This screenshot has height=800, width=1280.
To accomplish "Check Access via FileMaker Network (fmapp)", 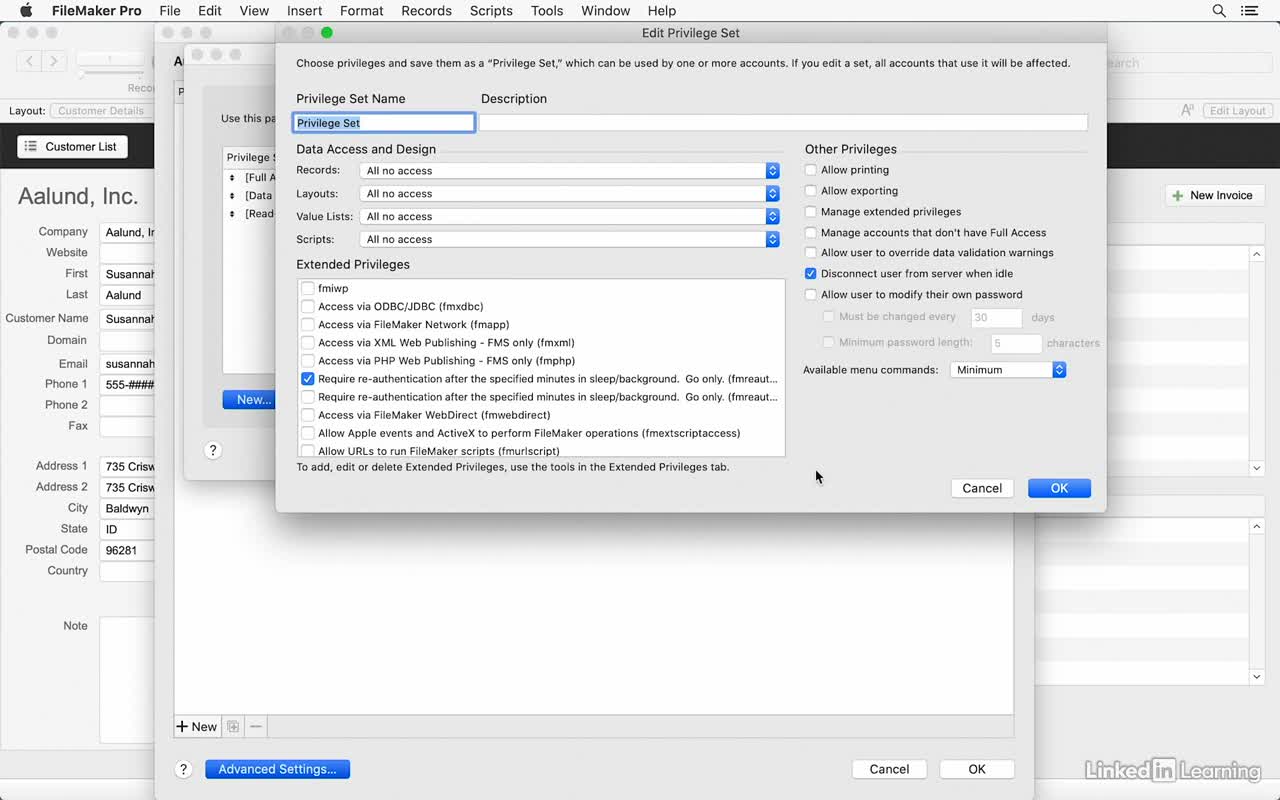I will 308,325.
